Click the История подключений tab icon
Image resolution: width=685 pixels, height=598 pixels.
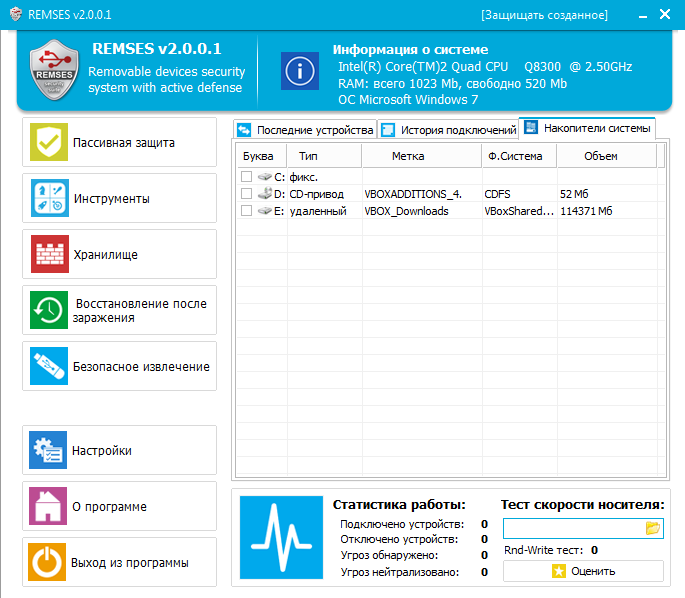[387, 130]
